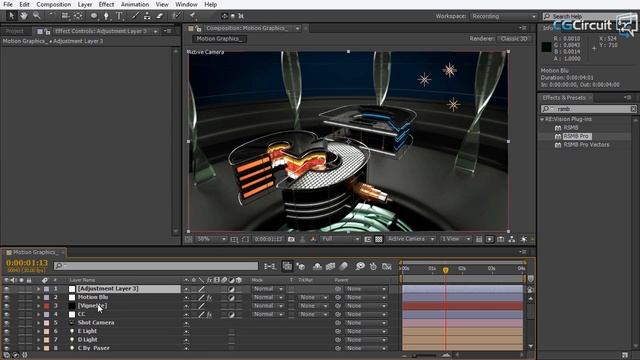This screenshot has height=360, width=640.
Task: Click the Reset Exposure icon
Action: click(524, 239)
